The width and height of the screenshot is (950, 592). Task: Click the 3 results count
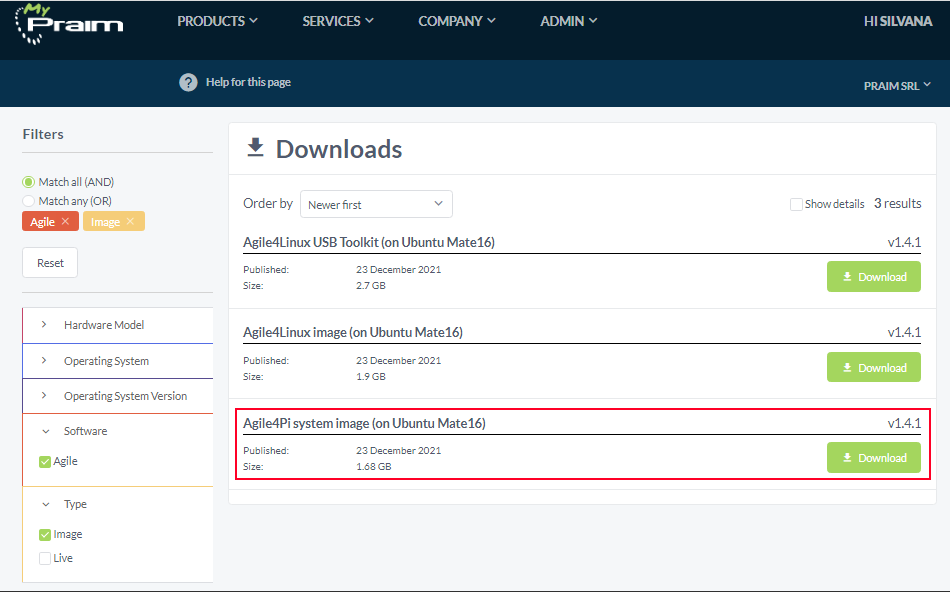coord(897,204)
